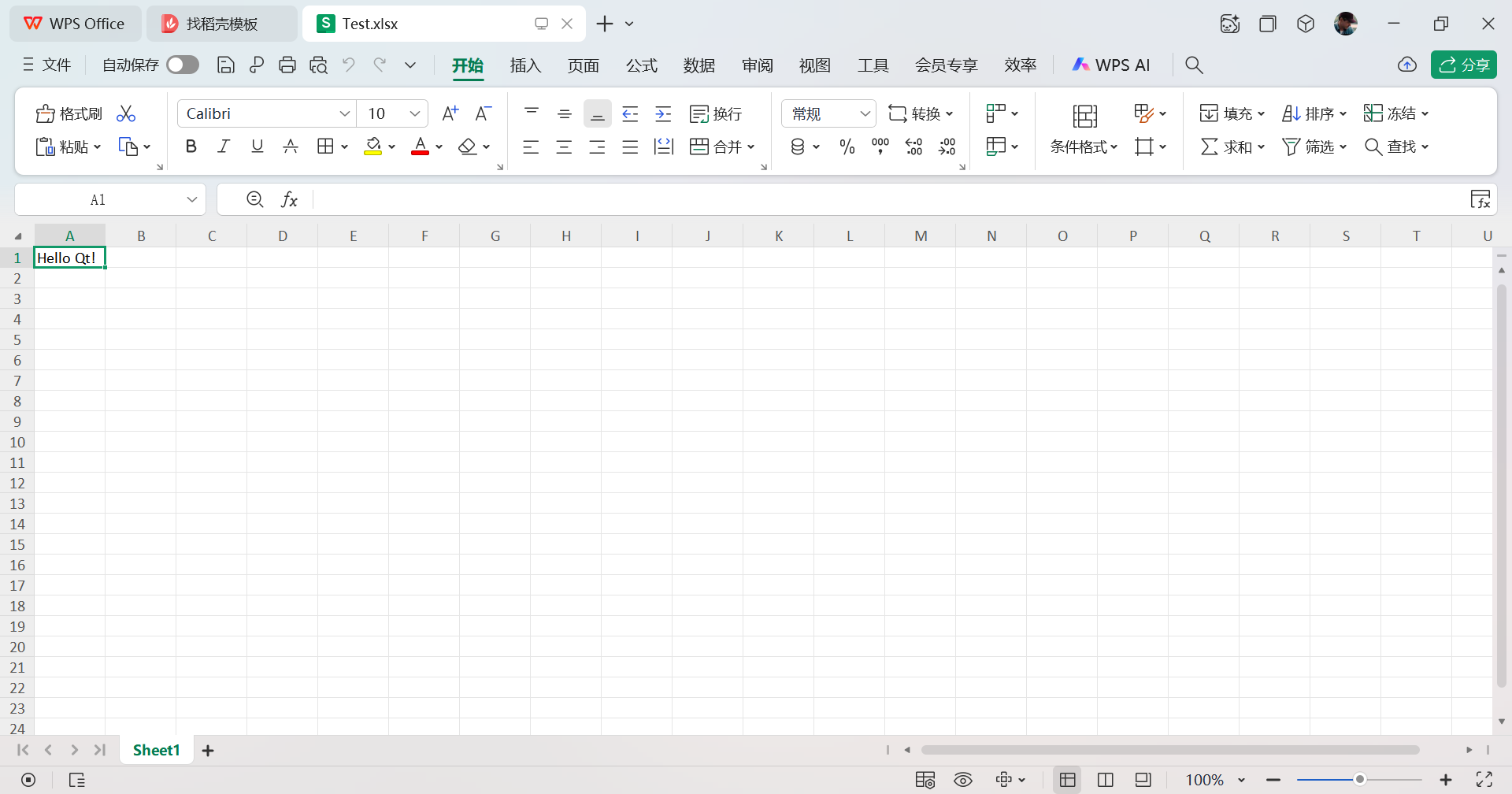
Task: Click the Print icon
Action: (x=287, y=65)
